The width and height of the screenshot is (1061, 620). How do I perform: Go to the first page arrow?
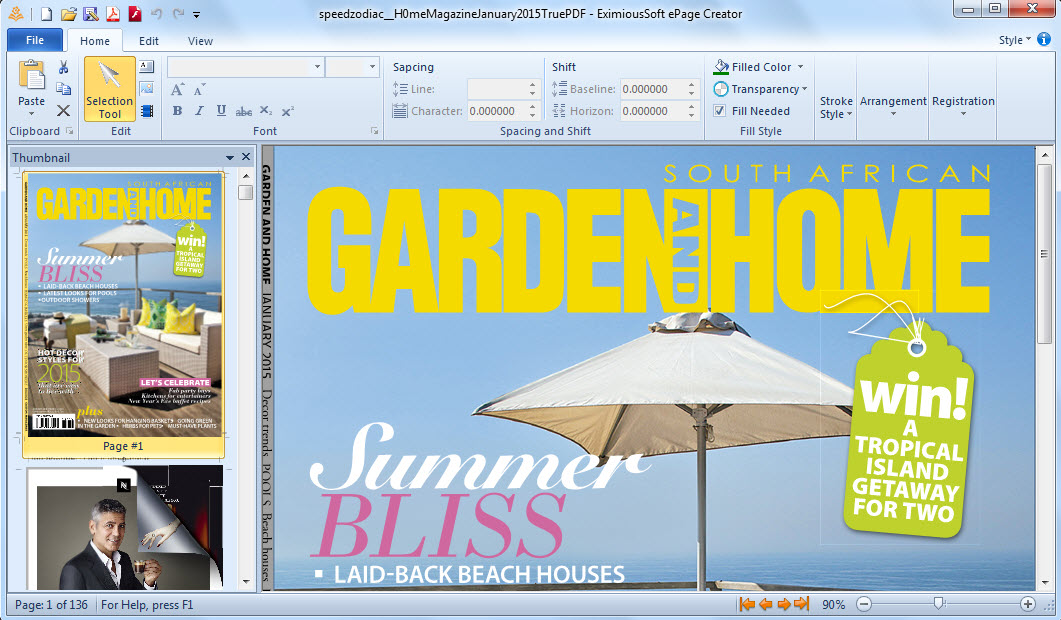[747, 604]
